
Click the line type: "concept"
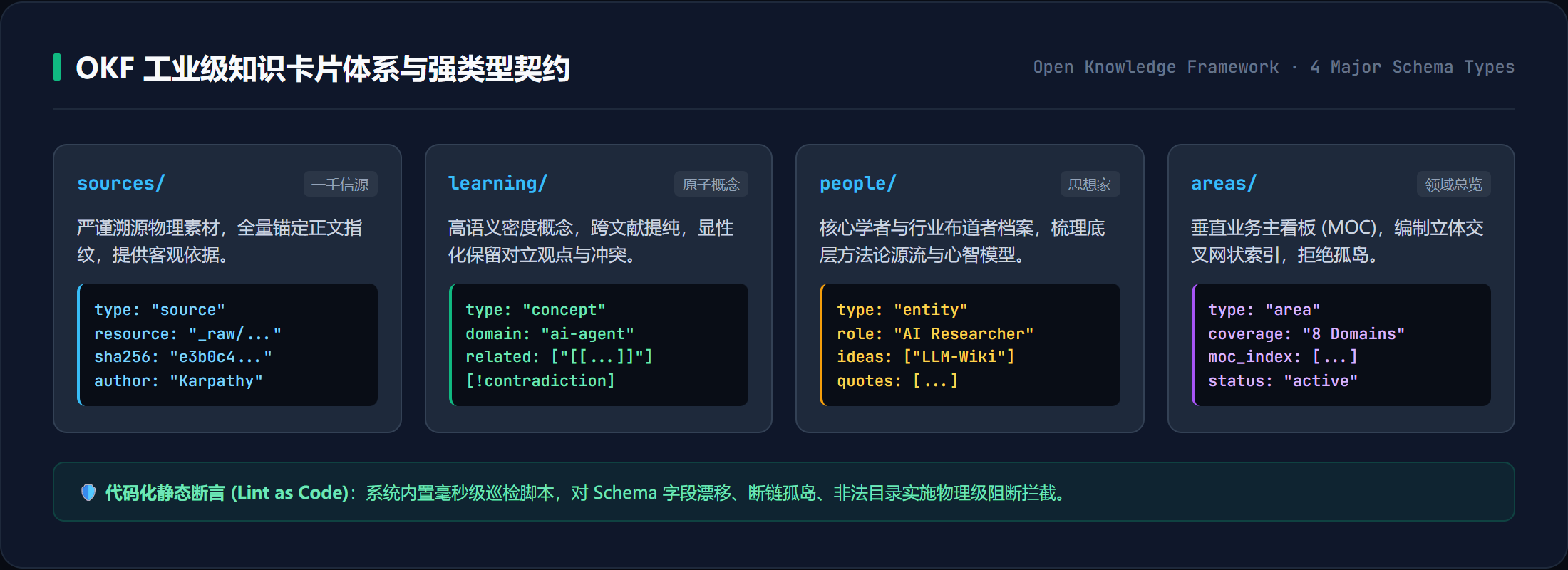[536, 310]
